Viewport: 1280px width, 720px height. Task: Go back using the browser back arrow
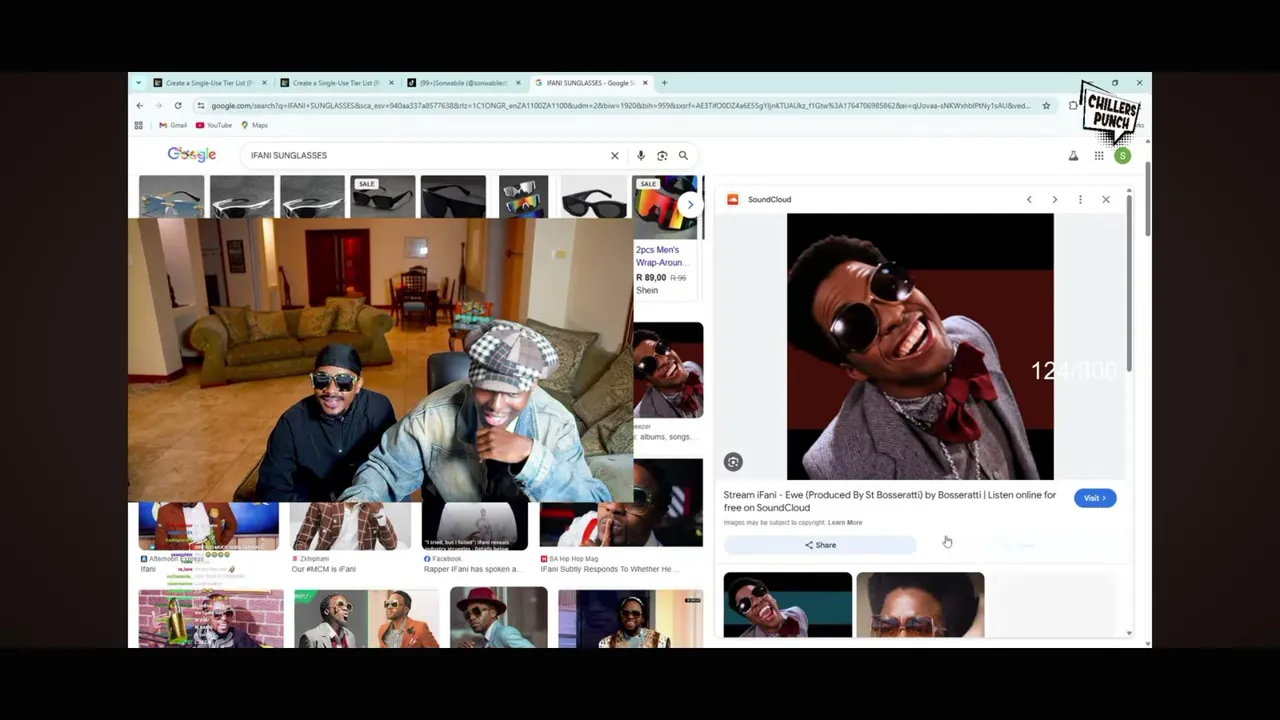pos(140,105)
